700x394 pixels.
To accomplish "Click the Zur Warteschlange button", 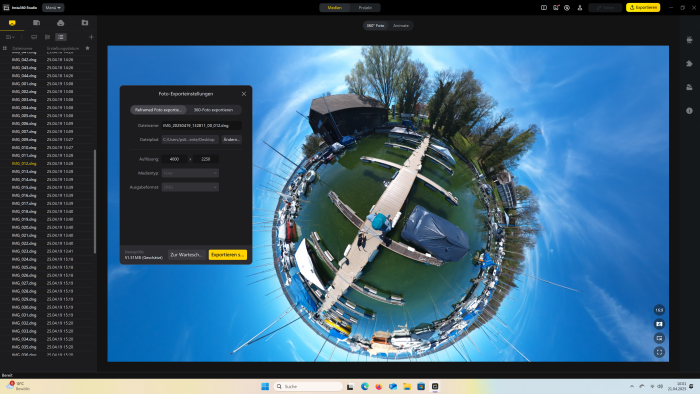I will coord(186,255).
